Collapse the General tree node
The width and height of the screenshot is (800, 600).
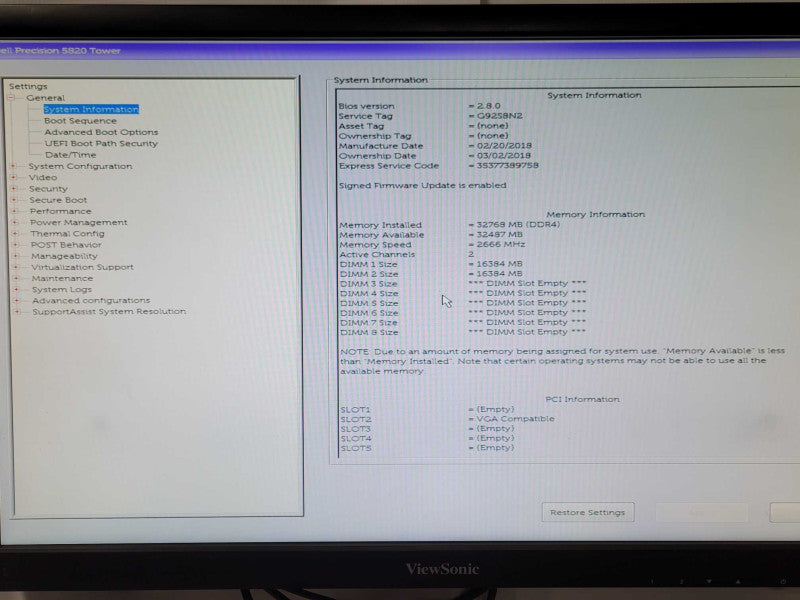pos(11,97)
